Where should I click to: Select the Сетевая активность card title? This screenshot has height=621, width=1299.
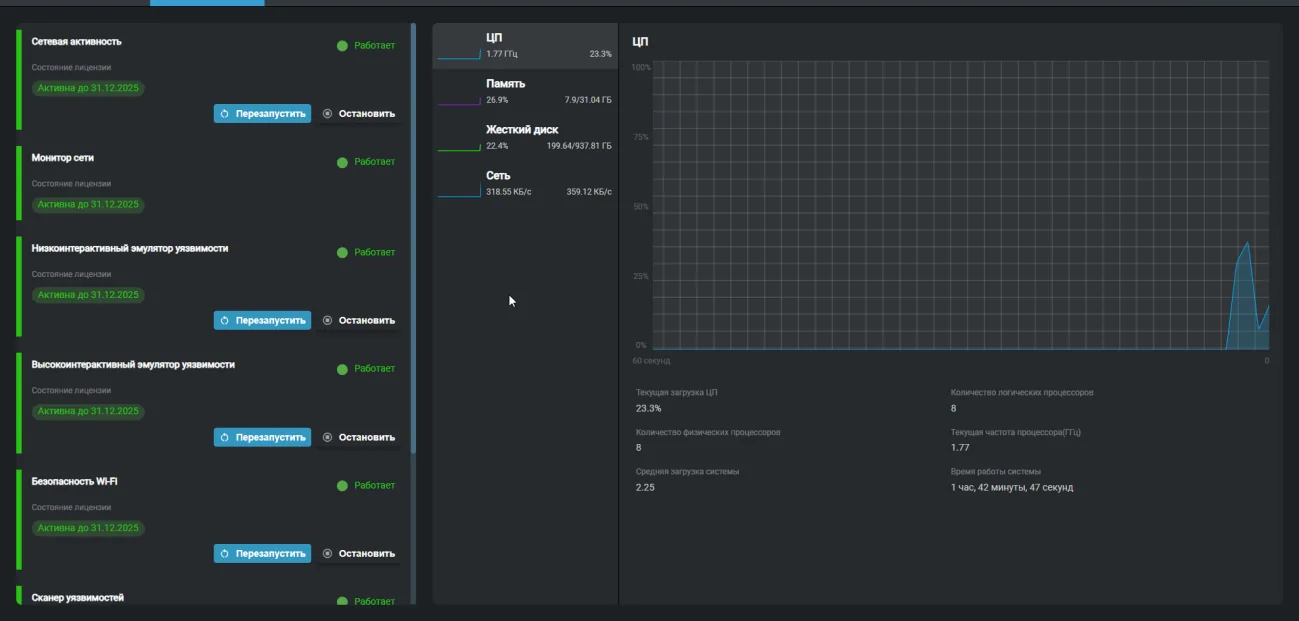[77, 42]
